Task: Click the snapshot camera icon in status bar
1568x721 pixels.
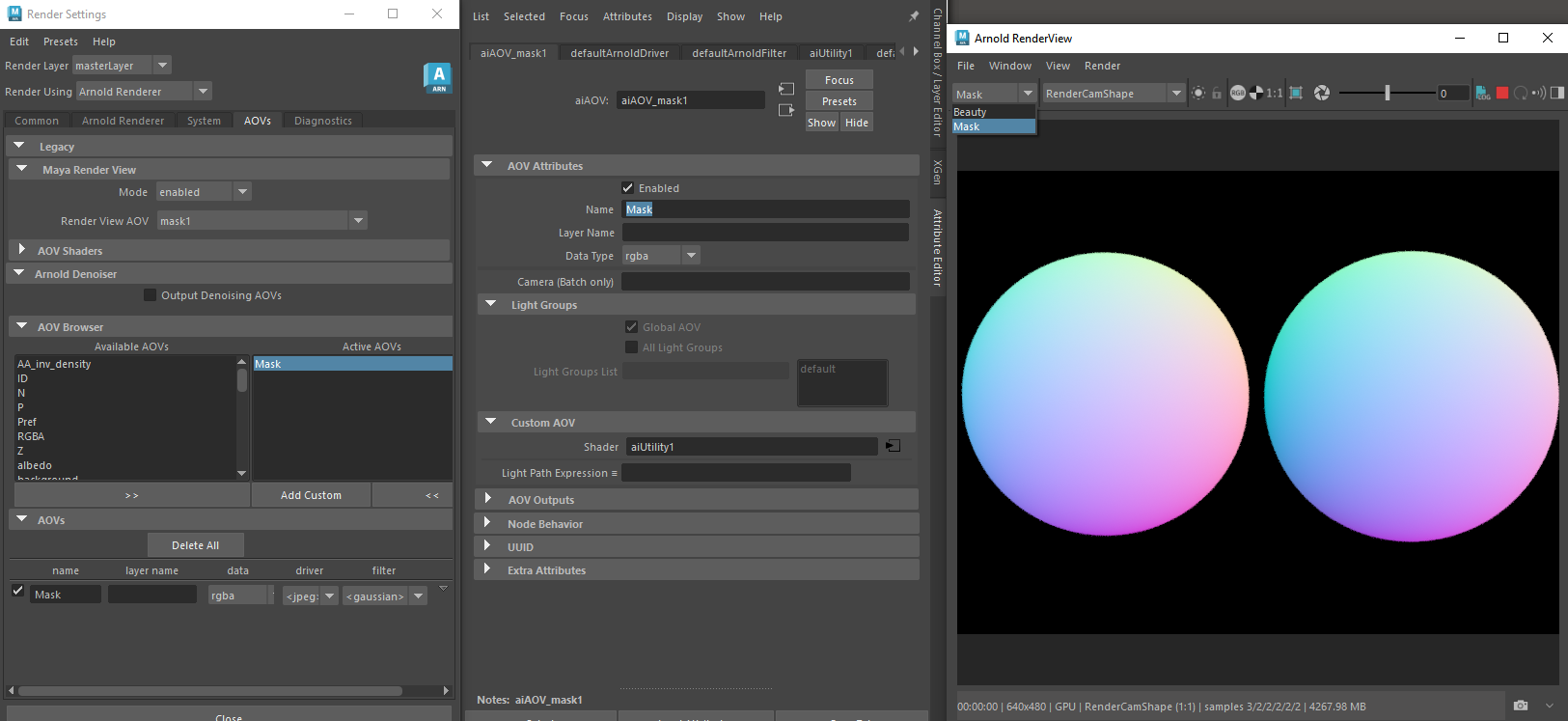Action: click(x=1521, y=706)
